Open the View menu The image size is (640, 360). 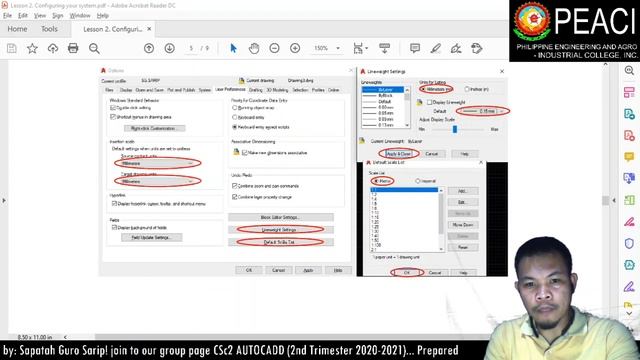click(x=40, y=16)
